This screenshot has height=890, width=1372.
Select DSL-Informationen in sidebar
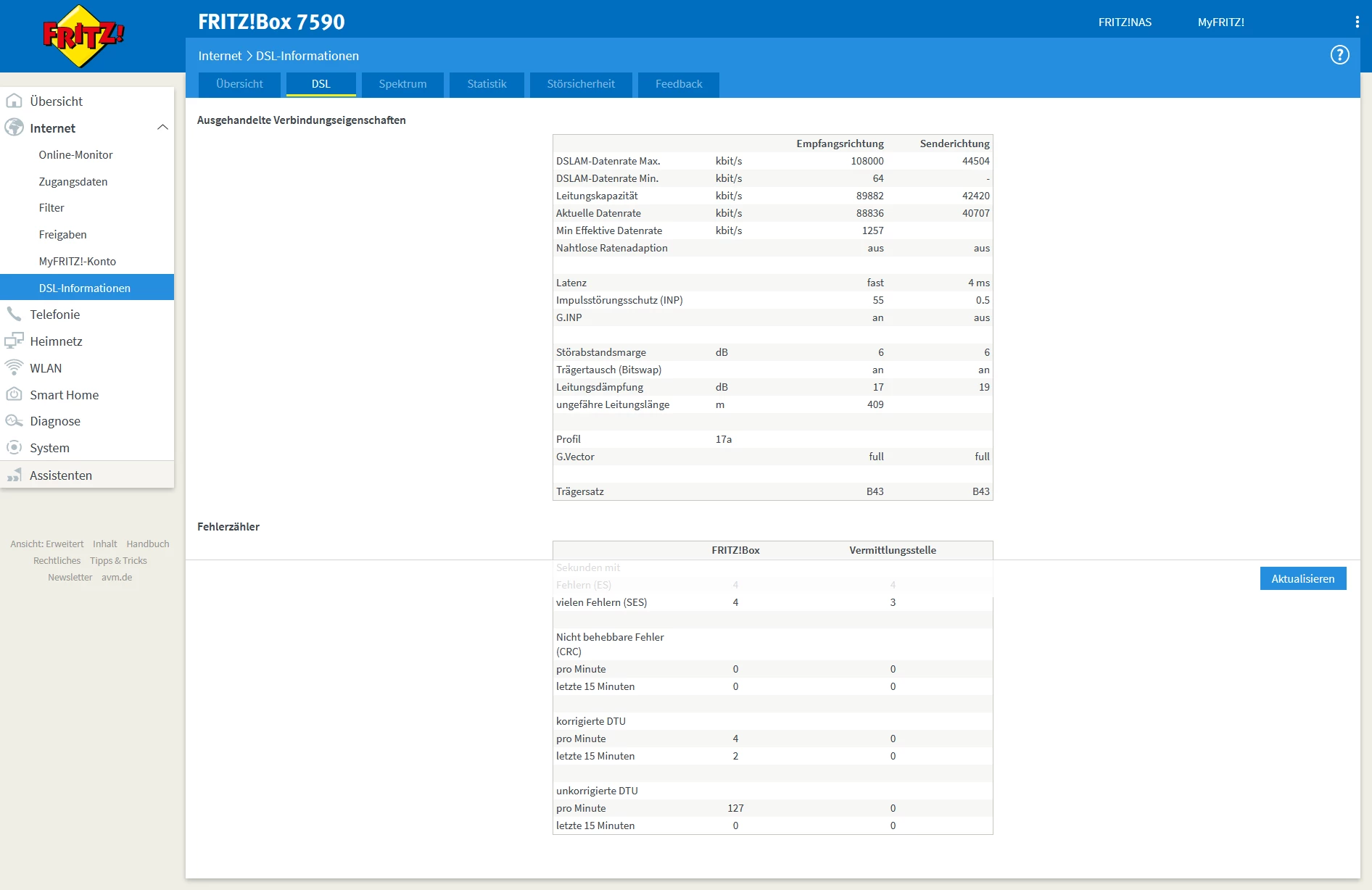87,288
